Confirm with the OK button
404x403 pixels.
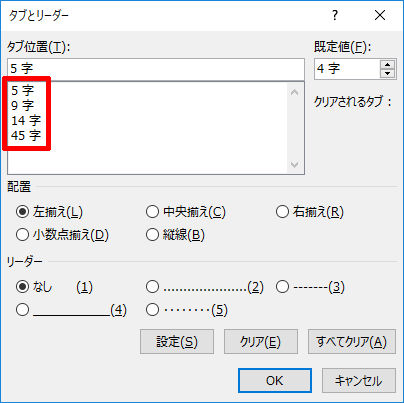[x=275, y=381]
